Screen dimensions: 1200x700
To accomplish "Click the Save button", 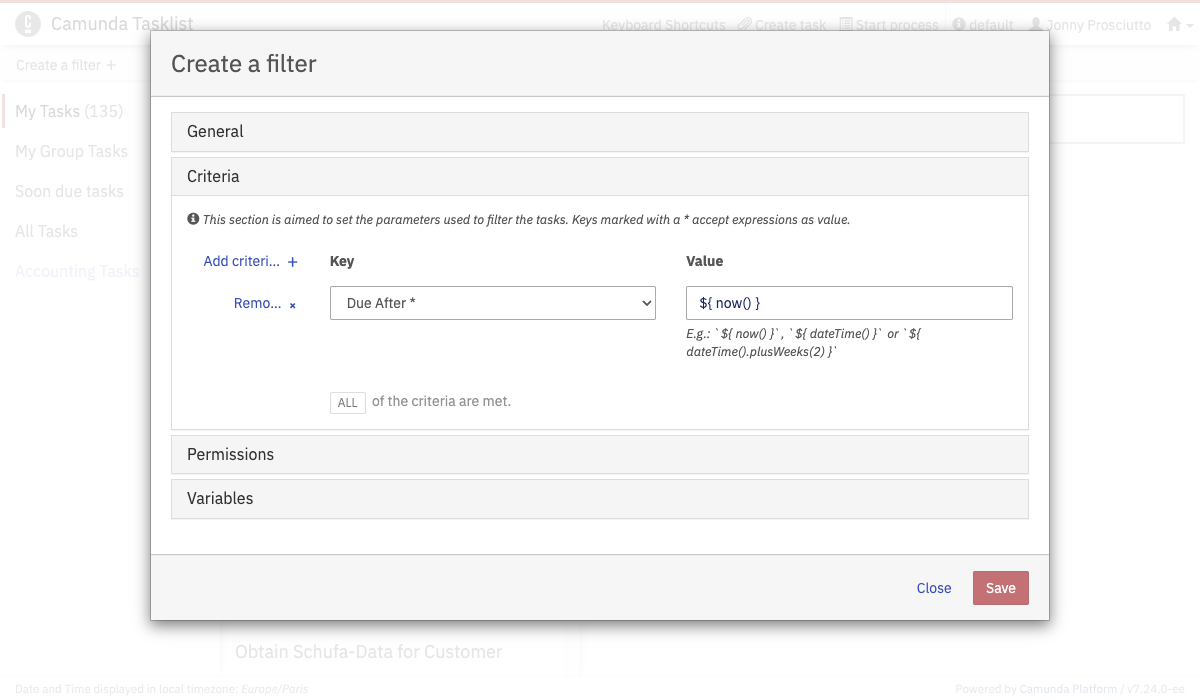I will [x=1000, y=588].
